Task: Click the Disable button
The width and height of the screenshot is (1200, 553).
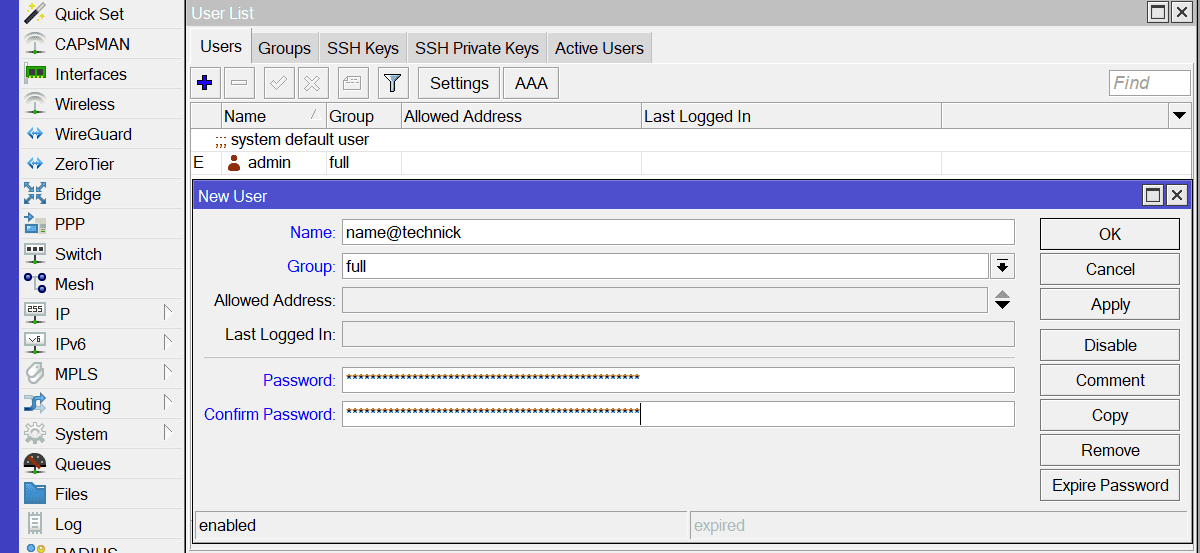Action: pos(1110,345)
